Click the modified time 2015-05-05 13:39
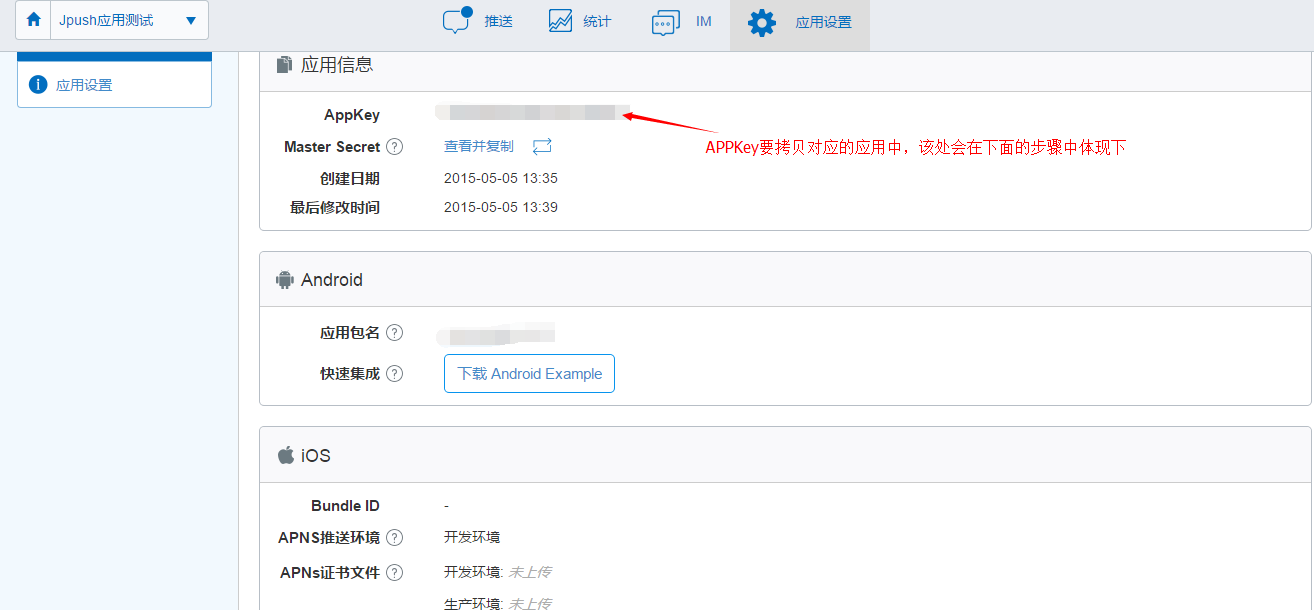This screenshot has height=610, width=1314. point(501,207)
